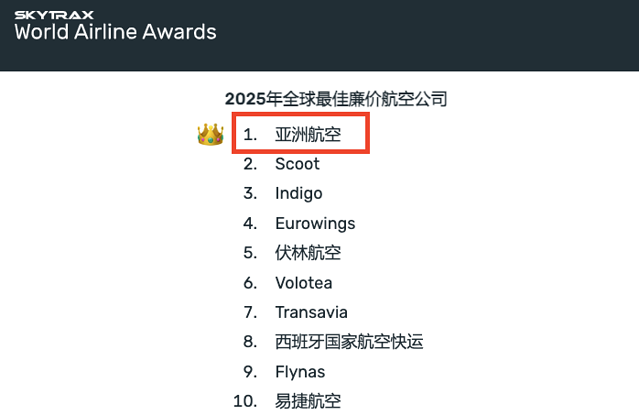Click the Indigo airline entry
The image size is (639, 415).
[x=299, y=193]
